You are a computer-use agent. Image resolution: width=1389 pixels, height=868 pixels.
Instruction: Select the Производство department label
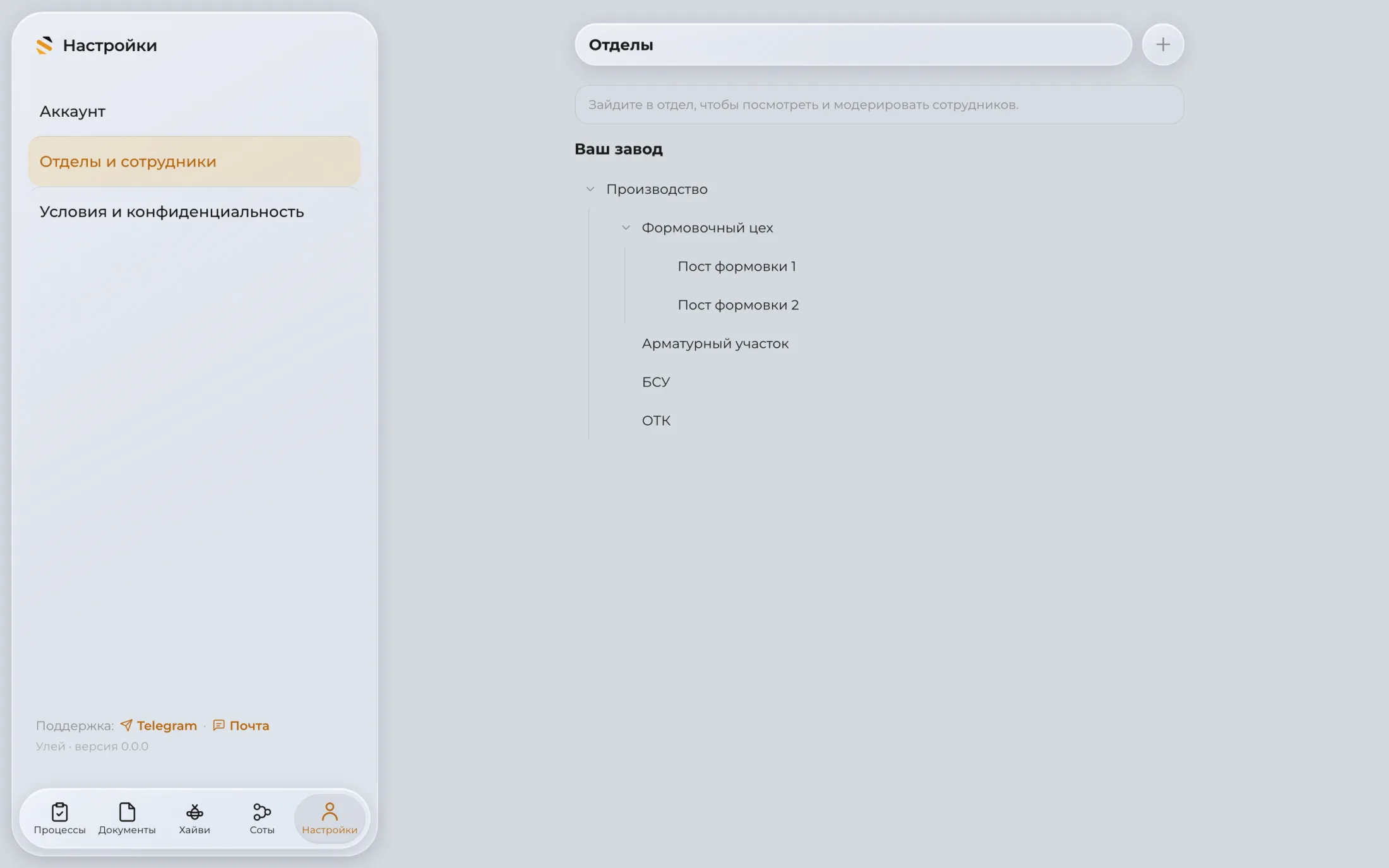coord(657,189)
